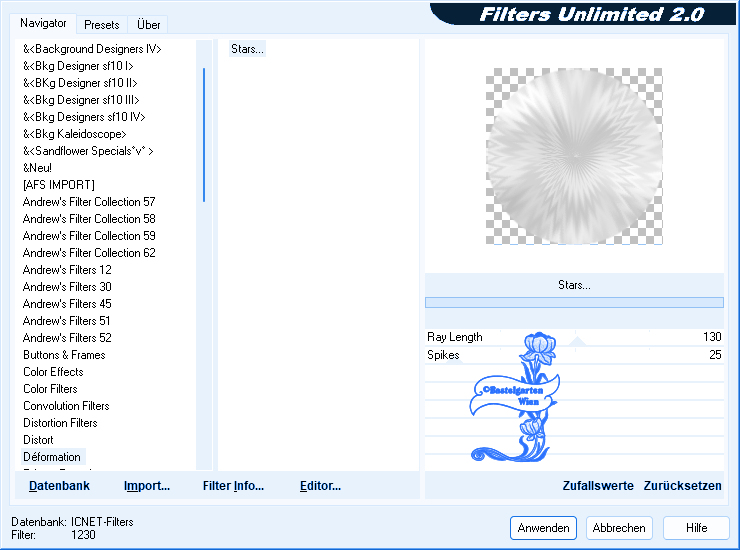Select Convolution Filters category
Screen dimensions: 740x550
[x=66, y=406]
